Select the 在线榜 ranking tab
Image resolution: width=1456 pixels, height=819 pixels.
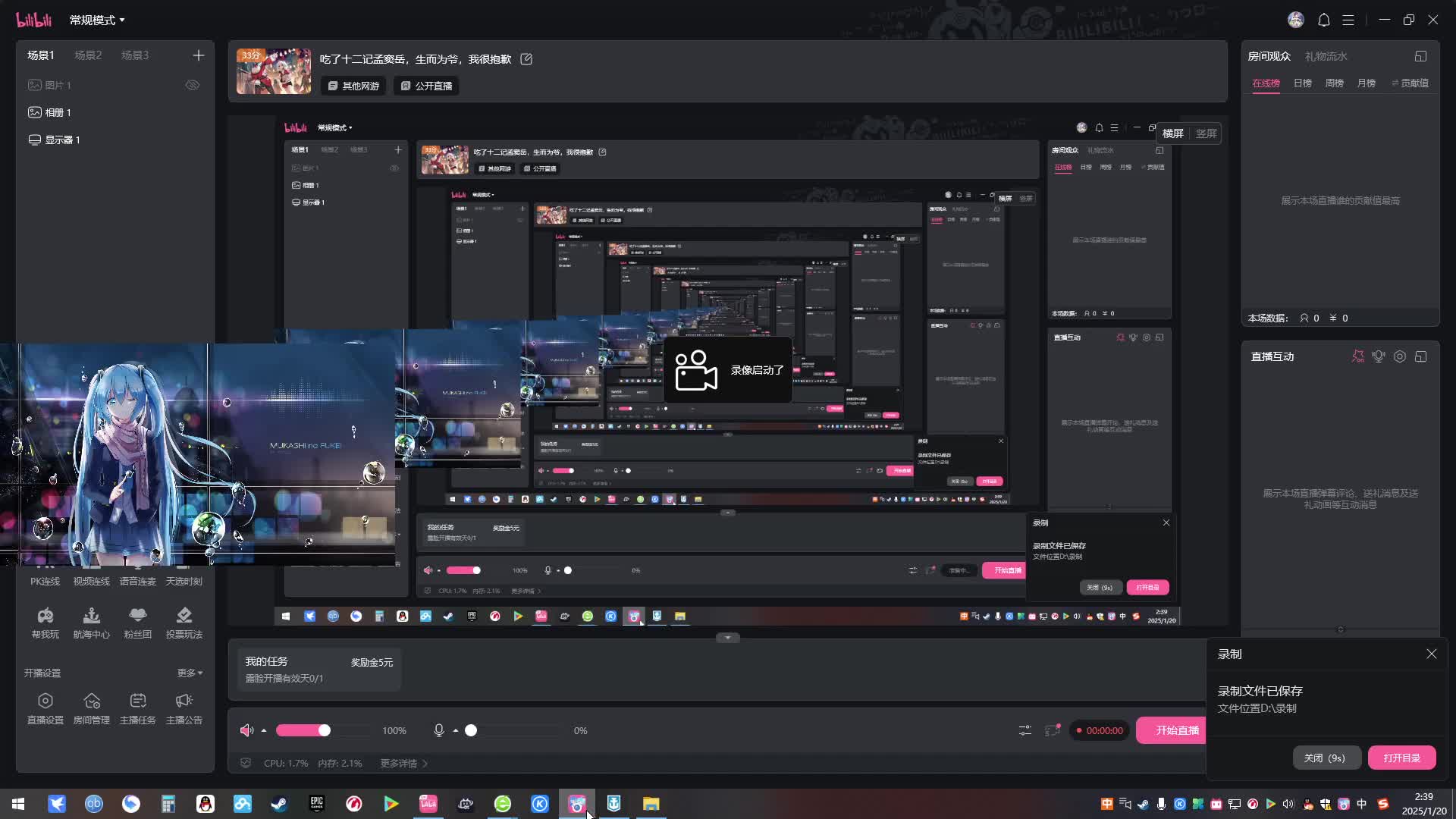point(1266,83)
